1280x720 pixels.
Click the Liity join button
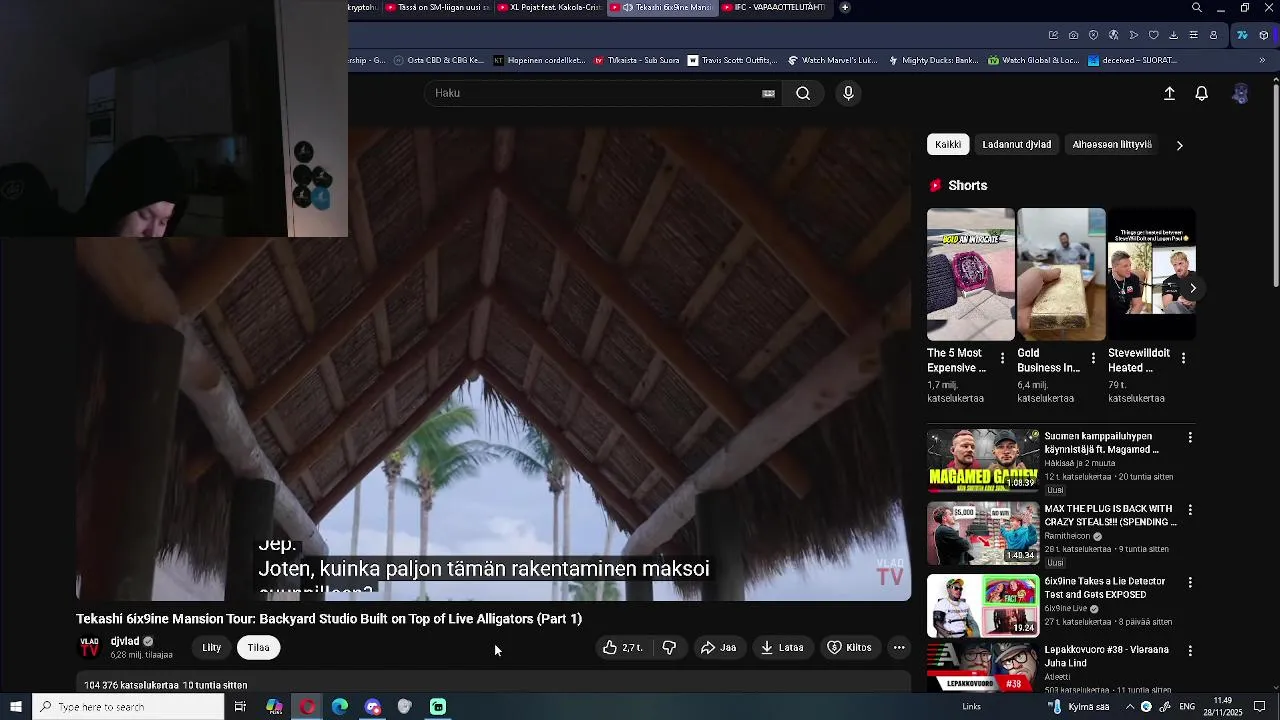(x=212, y=647)
